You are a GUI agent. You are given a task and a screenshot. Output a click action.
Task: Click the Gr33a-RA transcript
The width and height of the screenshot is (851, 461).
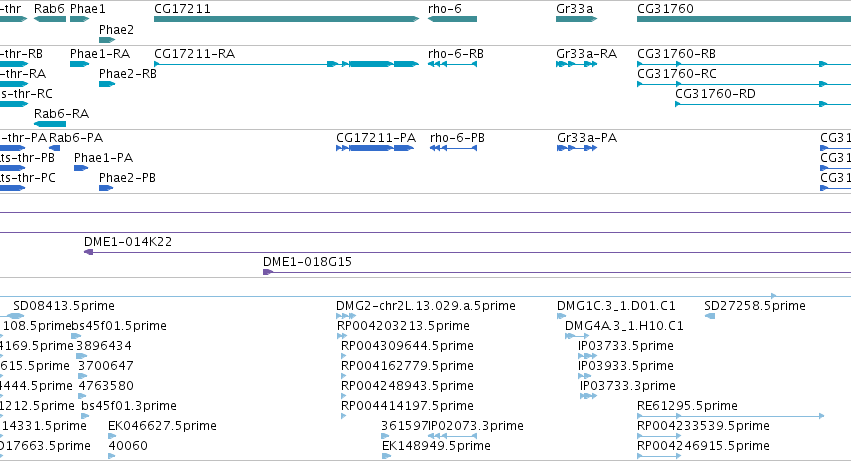(x=576, y=64)
